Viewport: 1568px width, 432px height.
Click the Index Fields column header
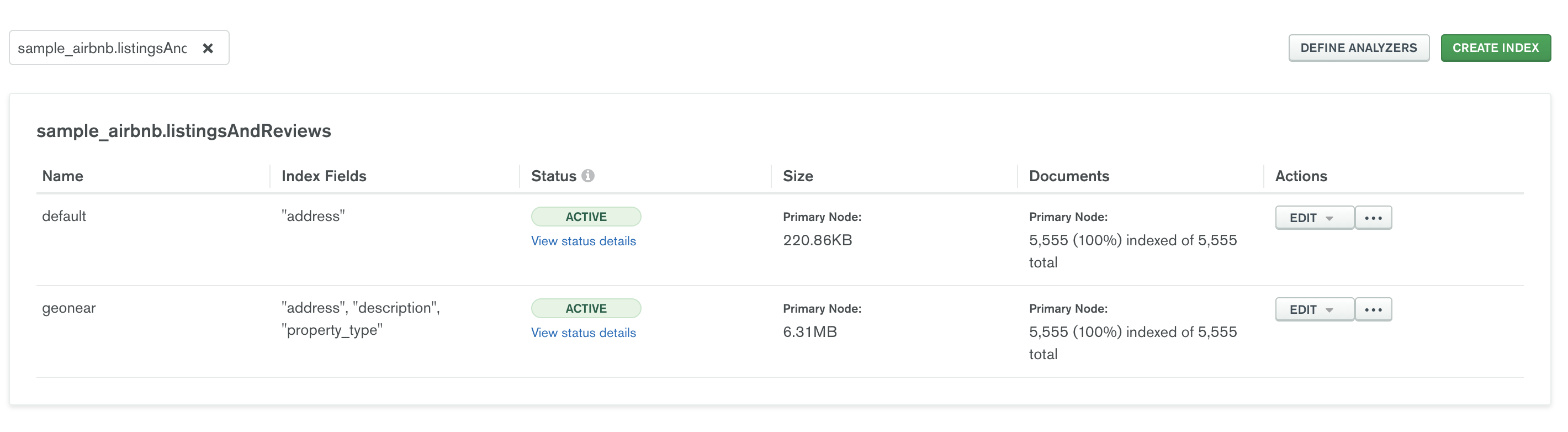click(324, 176)
